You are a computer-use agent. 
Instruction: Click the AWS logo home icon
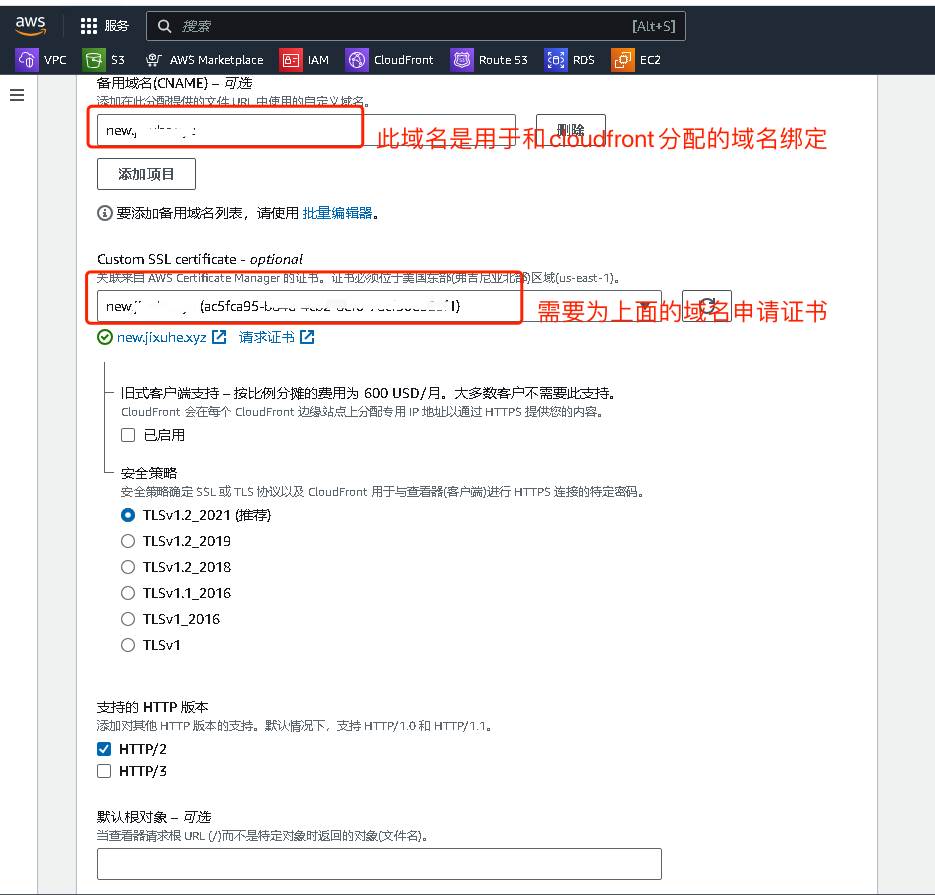30,25
